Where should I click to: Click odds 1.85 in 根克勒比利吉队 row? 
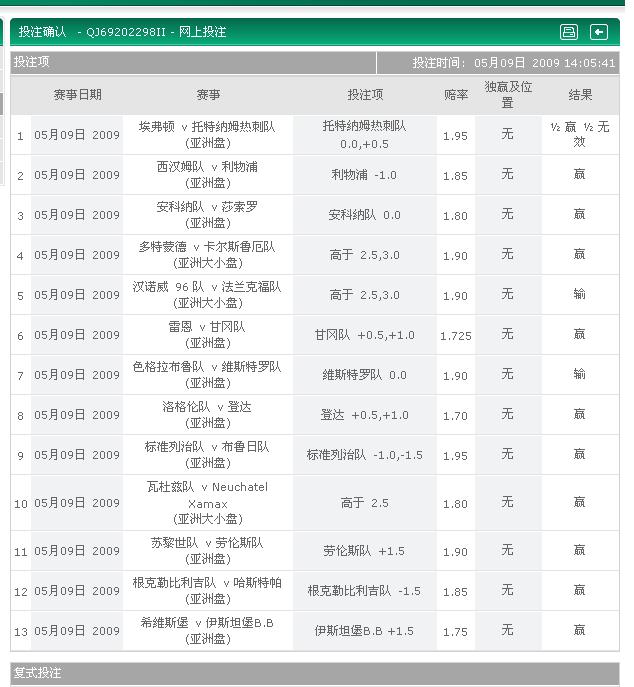pos(455,592)
